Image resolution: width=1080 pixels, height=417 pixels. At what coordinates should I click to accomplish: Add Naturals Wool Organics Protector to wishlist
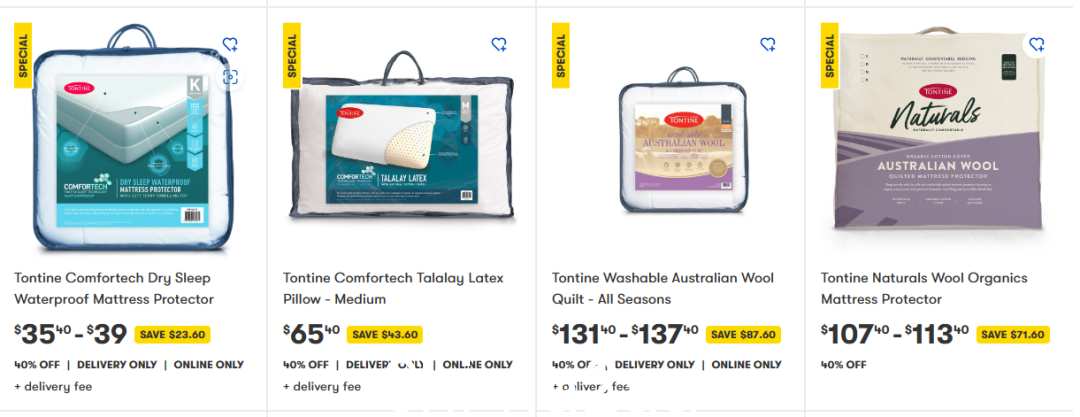(x=1036, y=45)
